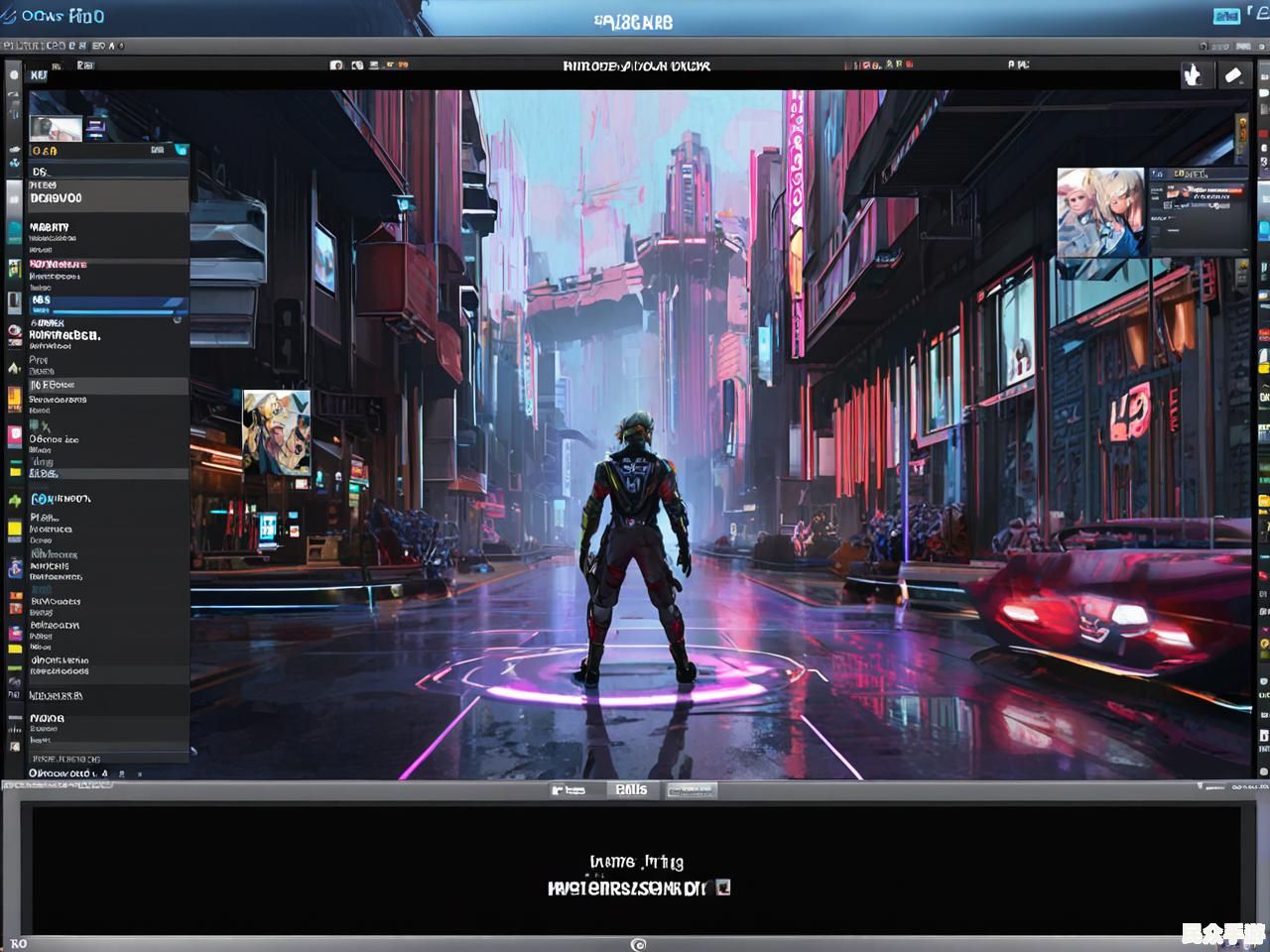This screenshot has height=952, width=1270.
Task: Click the cyan badge in the title bar
Action: click(1226, 16)
